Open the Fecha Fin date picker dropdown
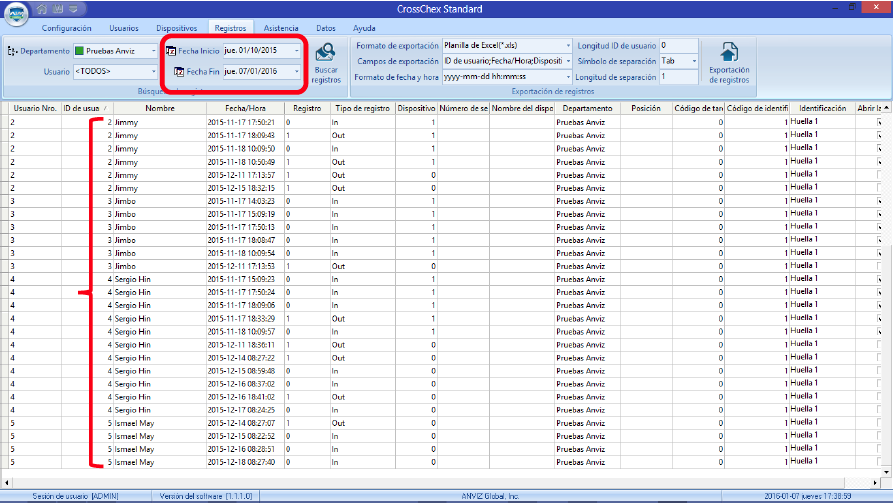Screen dimensions: 893x503 coord(296,72)
